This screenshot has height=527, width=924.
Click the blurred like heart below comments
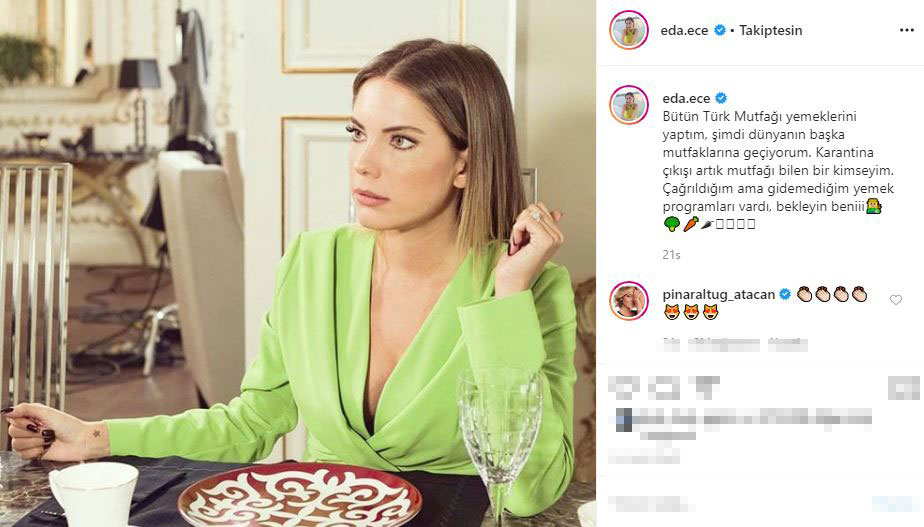pyautogui.click(x=625, y=388)
